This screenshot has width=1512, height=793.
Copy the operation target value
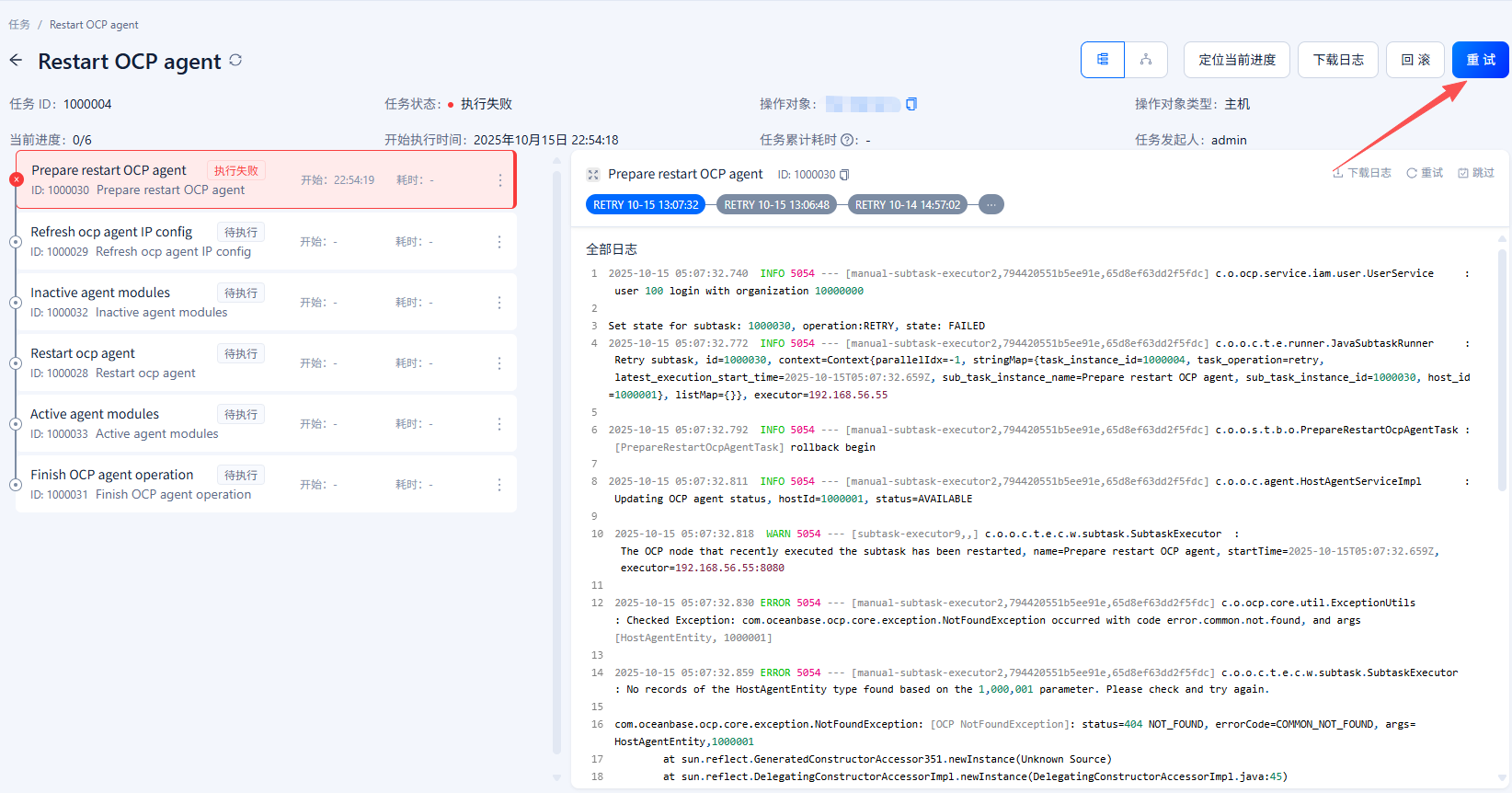click(x=911, y=104)
